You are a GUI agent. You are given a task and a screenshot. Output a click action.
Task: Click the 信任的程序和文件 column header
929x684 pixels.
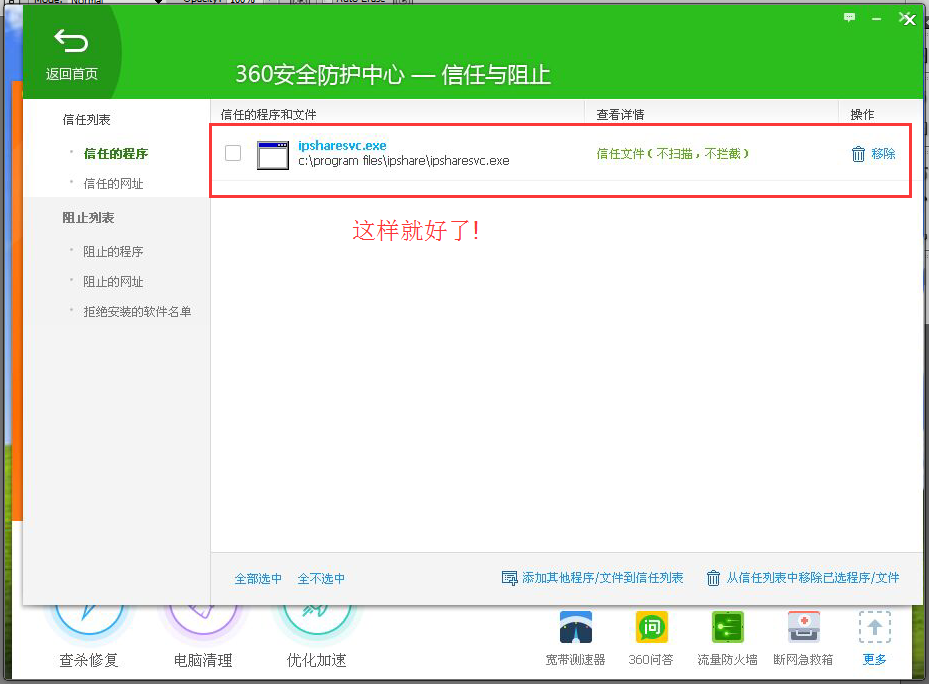tap(268, 114)
